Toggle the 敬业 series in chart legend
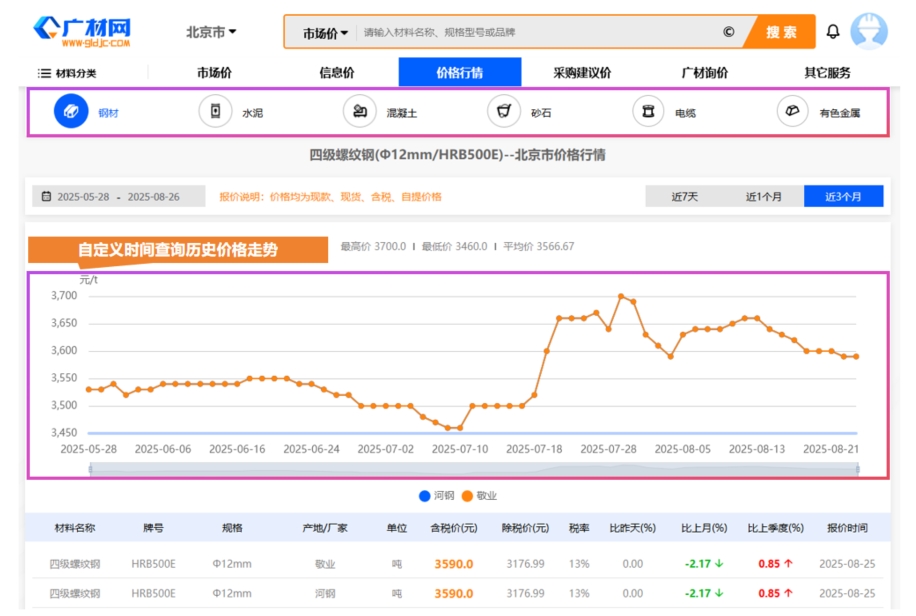This screenshot has height=616, width=916. pyautogui.click(x=480, y=495)
